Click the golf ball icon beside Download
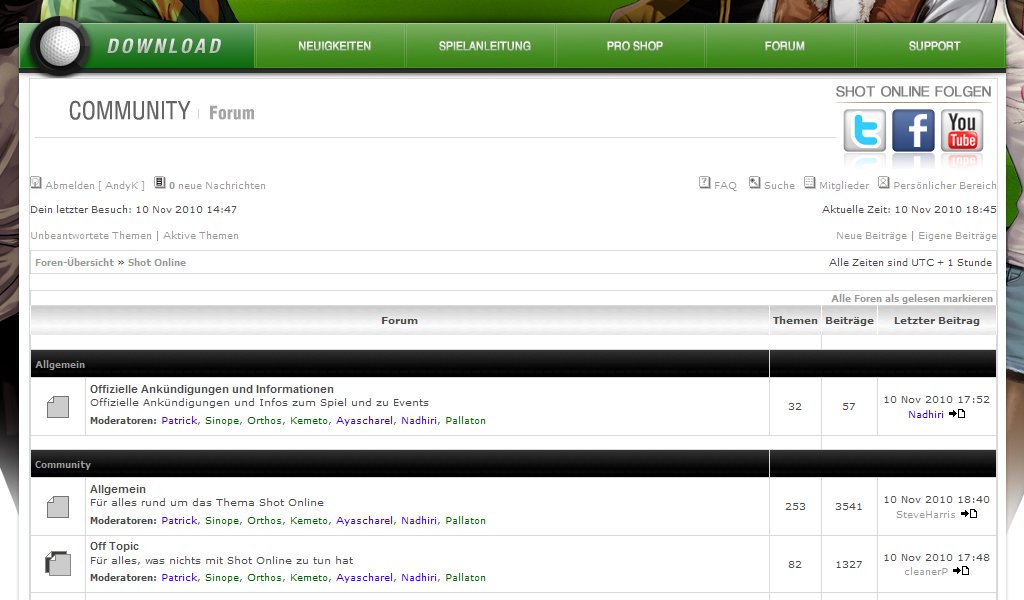This screenshot has height=600, width=1024. coord(60,46)
